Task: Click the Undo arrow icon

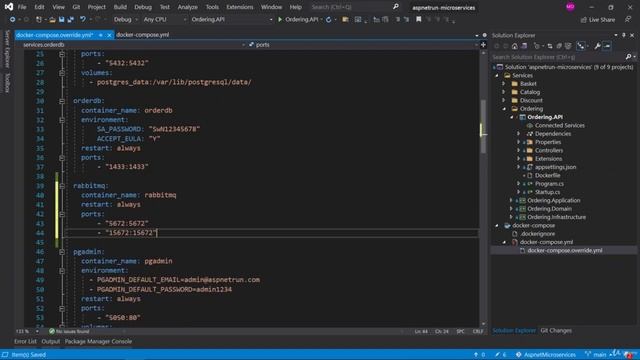Action: point(83,20)
